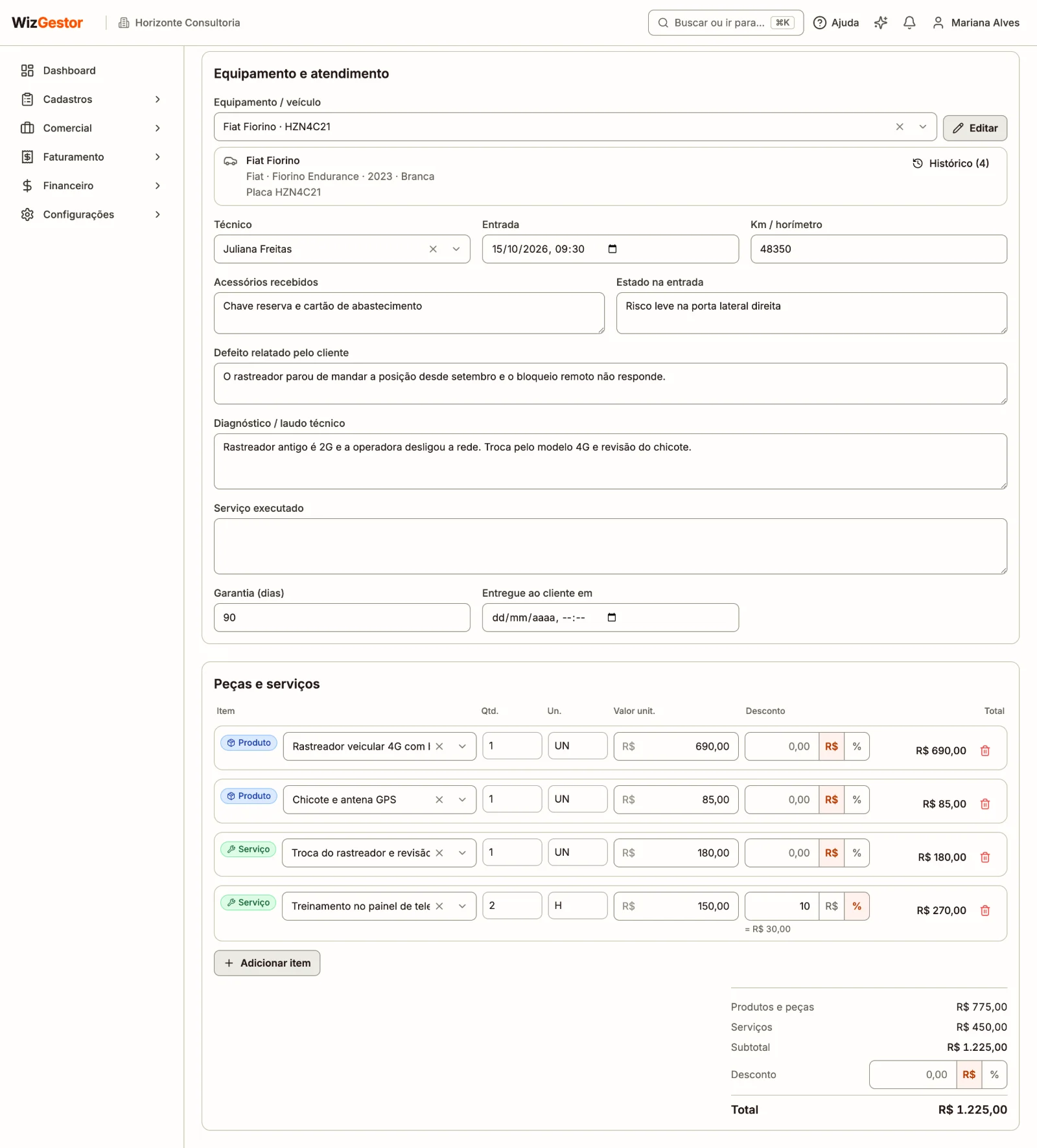Switch Chicote e antena discount to percent
Viewport: 1037px width, 1148px height.
point(857,799)
